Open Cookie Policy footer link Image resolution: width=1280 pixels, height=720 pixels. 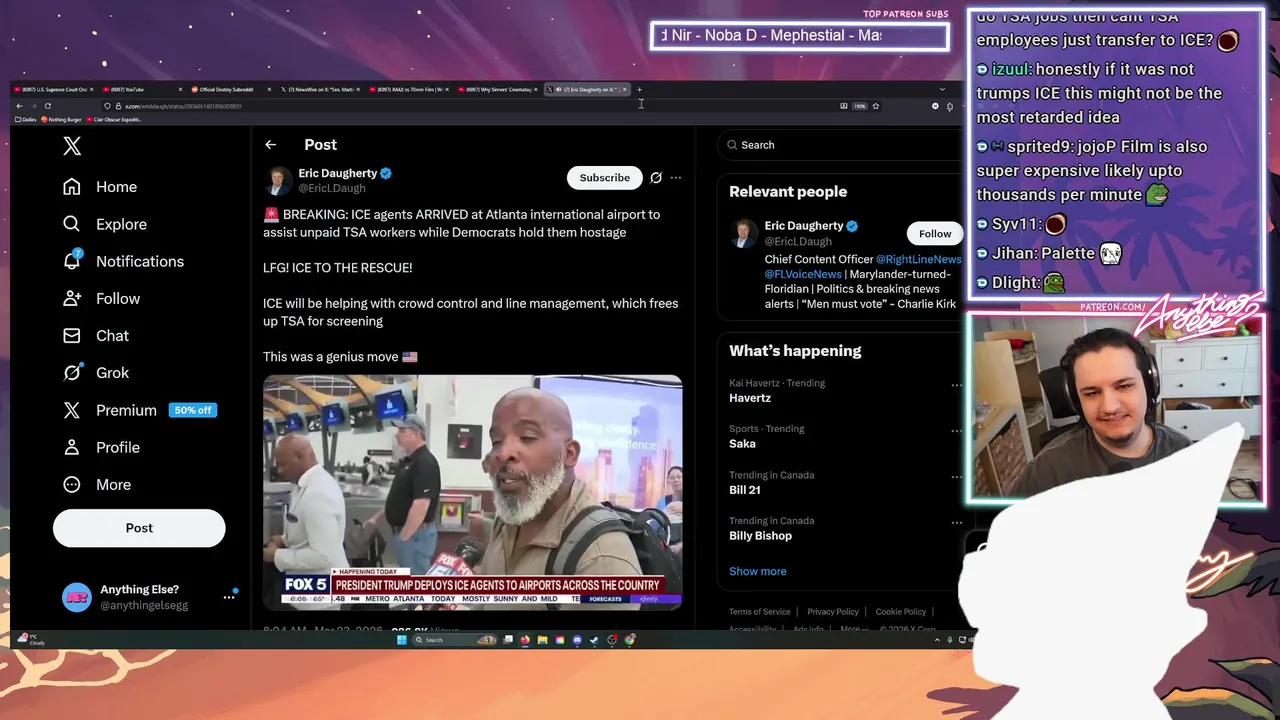click(x=901, y=612)
